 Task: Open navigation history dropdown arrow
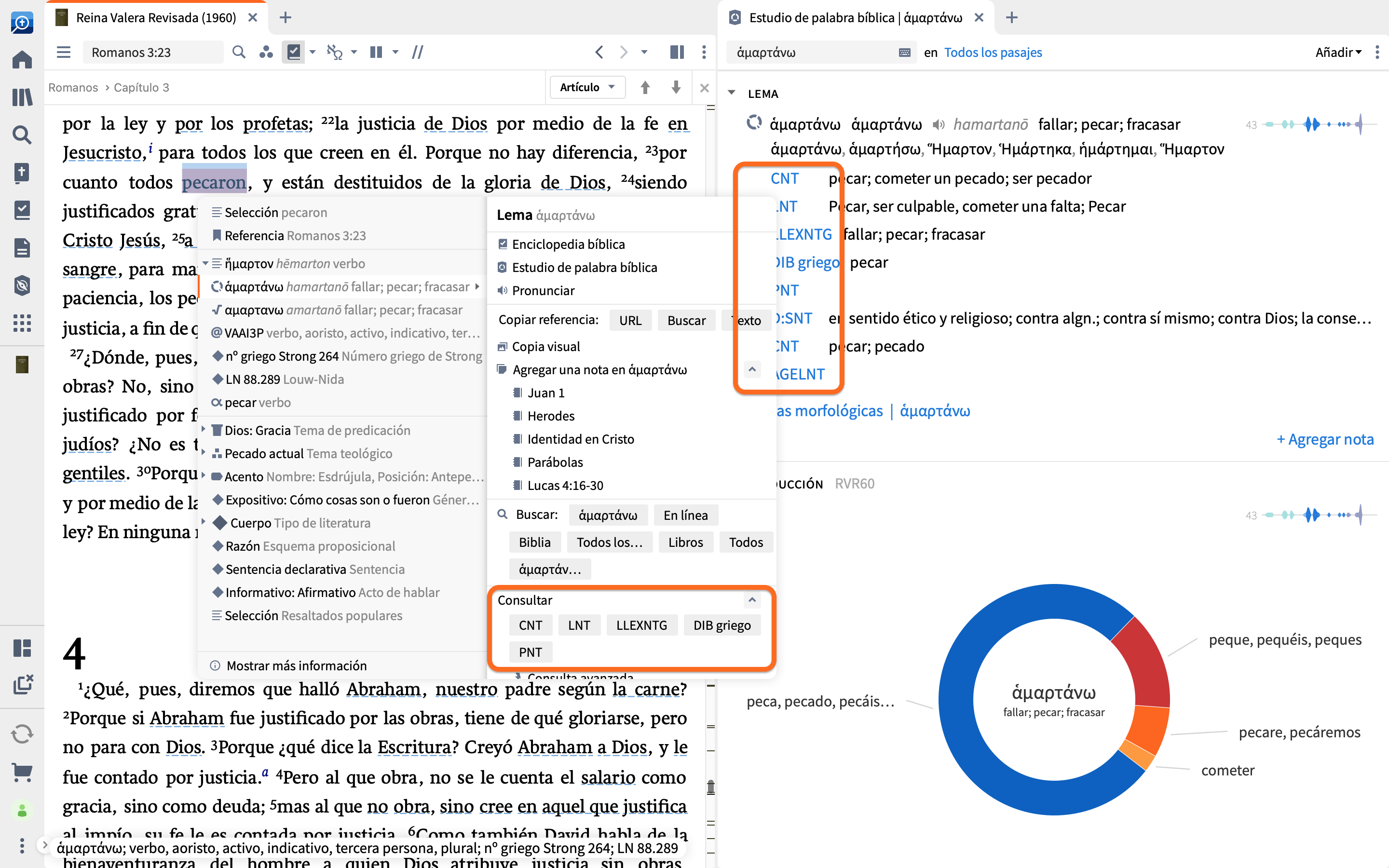[x=644, y=52]
